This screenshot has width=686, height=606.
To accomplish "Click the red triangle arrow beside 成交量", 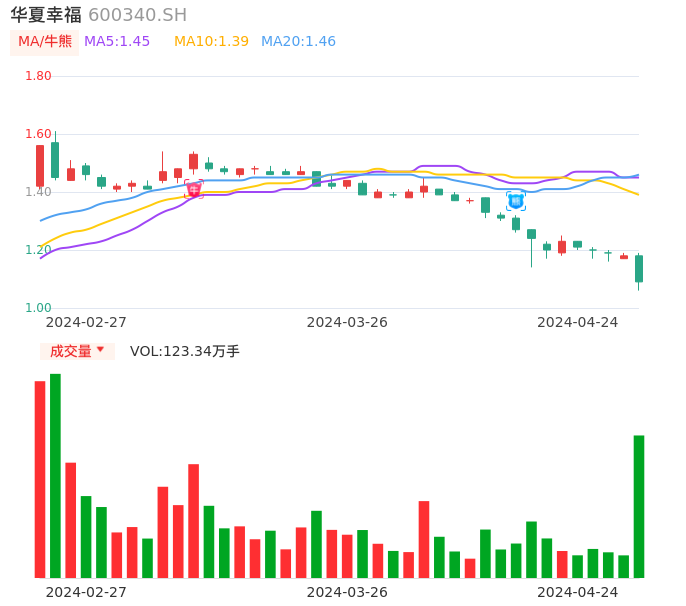I will tap(100, 350).
